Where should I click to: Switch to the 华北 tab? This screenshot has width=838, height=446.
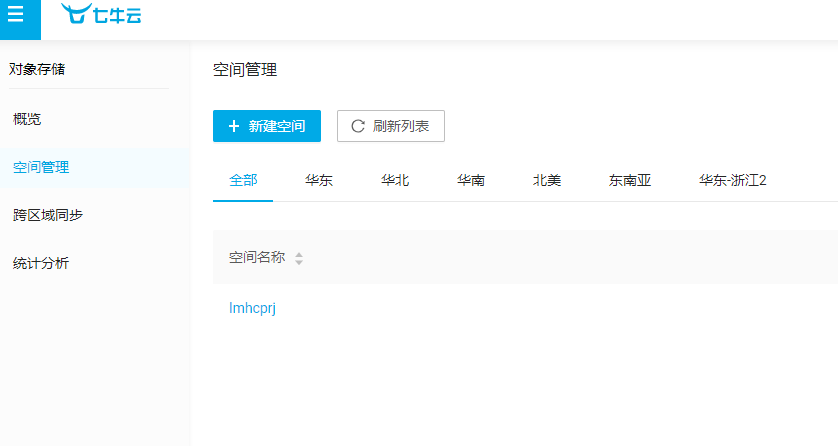(x=395, y=181)
